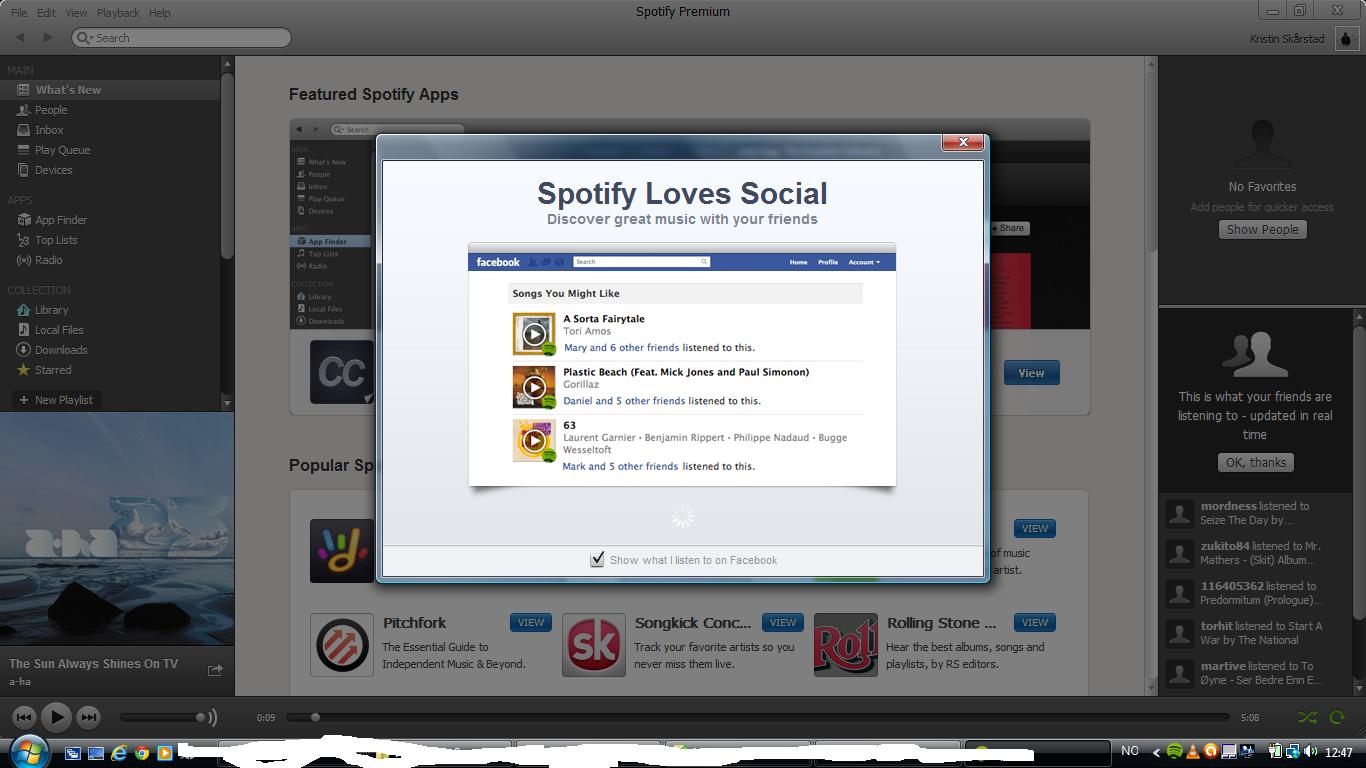Image resolution: width=1366 pixels, height=768 pixels.
Task: Click The Sun Always Shines On TV title
Action: tap(93, 664)
